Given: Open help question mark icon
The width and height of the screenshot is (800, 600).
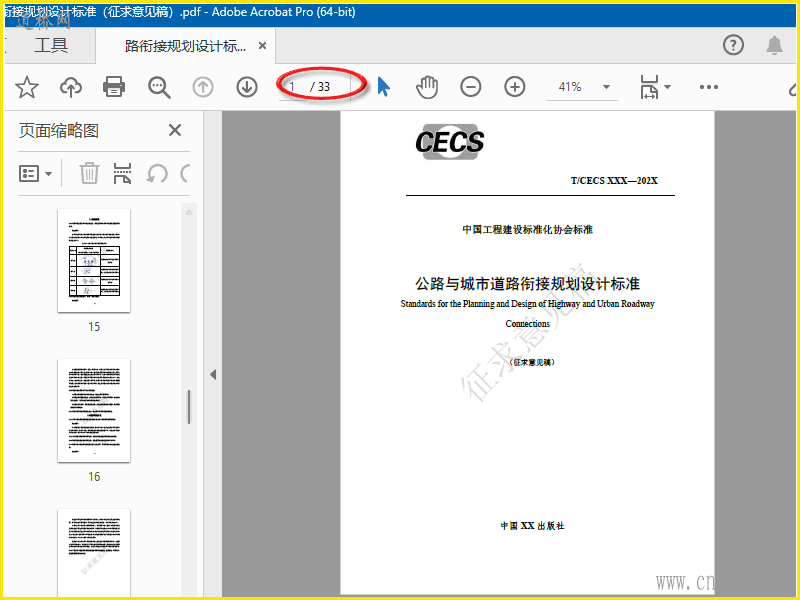Looking at the screenshot, I should pos(733,45).
